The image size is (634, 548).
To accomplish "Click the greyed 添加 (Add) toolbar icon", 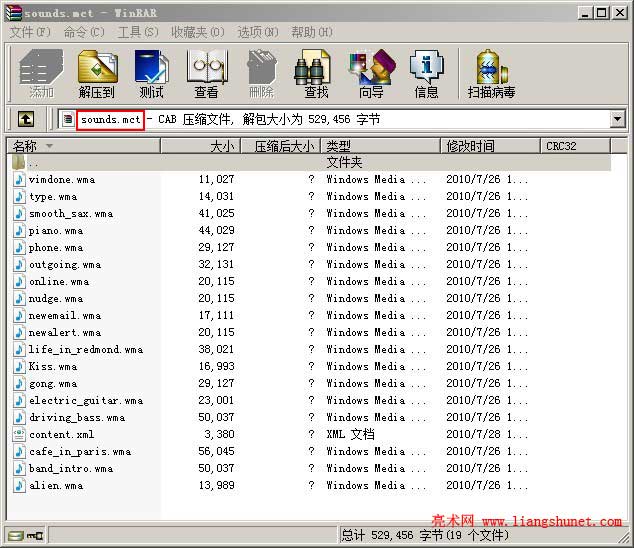I will point(41,74).
